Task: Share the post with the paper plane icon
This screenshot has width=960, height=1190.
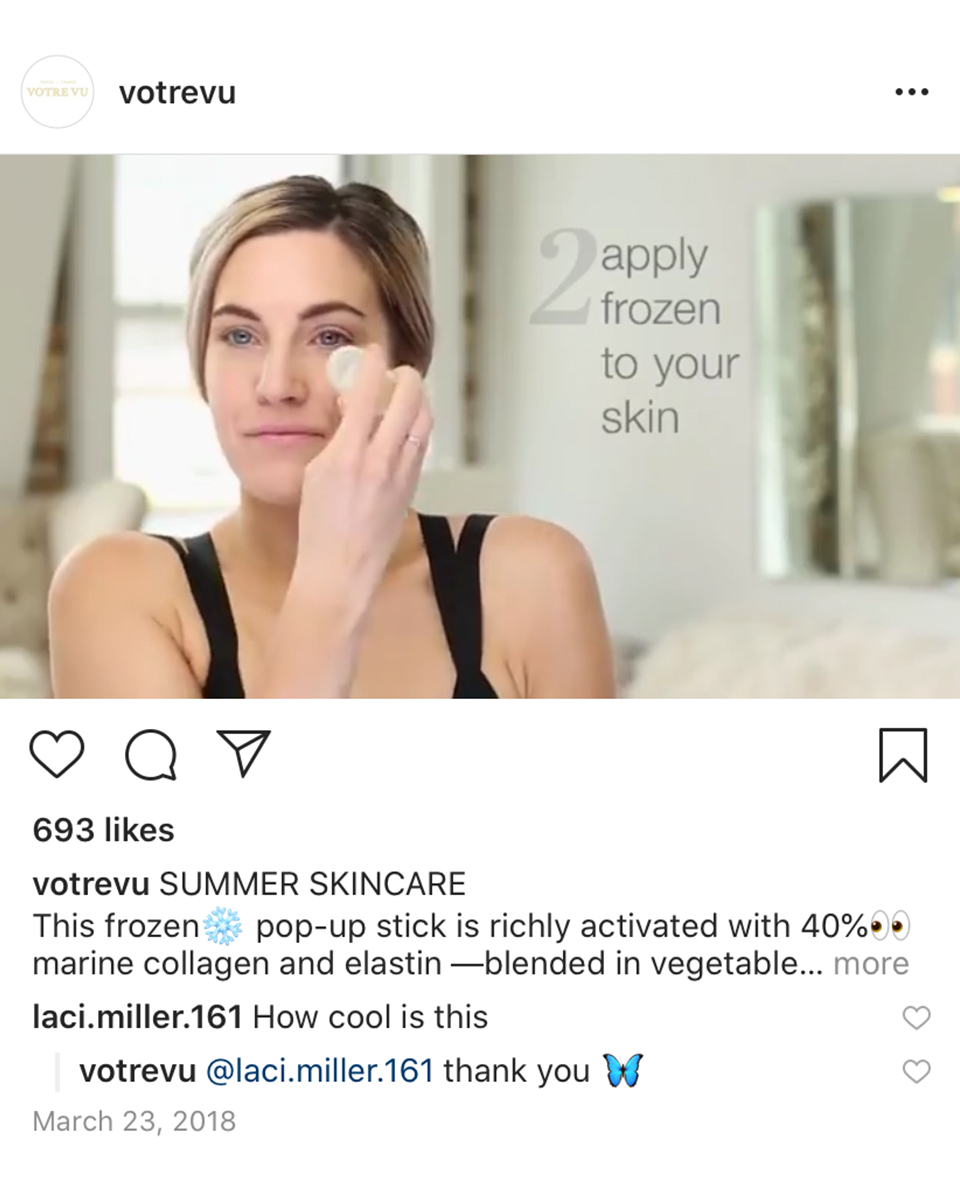Action: [244, 753]
